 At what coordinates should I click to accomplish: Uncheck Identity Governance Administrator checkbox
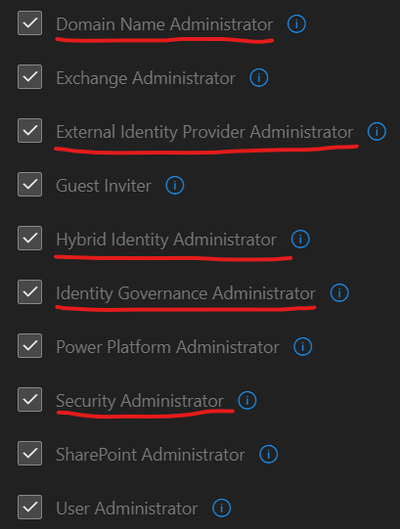click(x=30, y=292)
